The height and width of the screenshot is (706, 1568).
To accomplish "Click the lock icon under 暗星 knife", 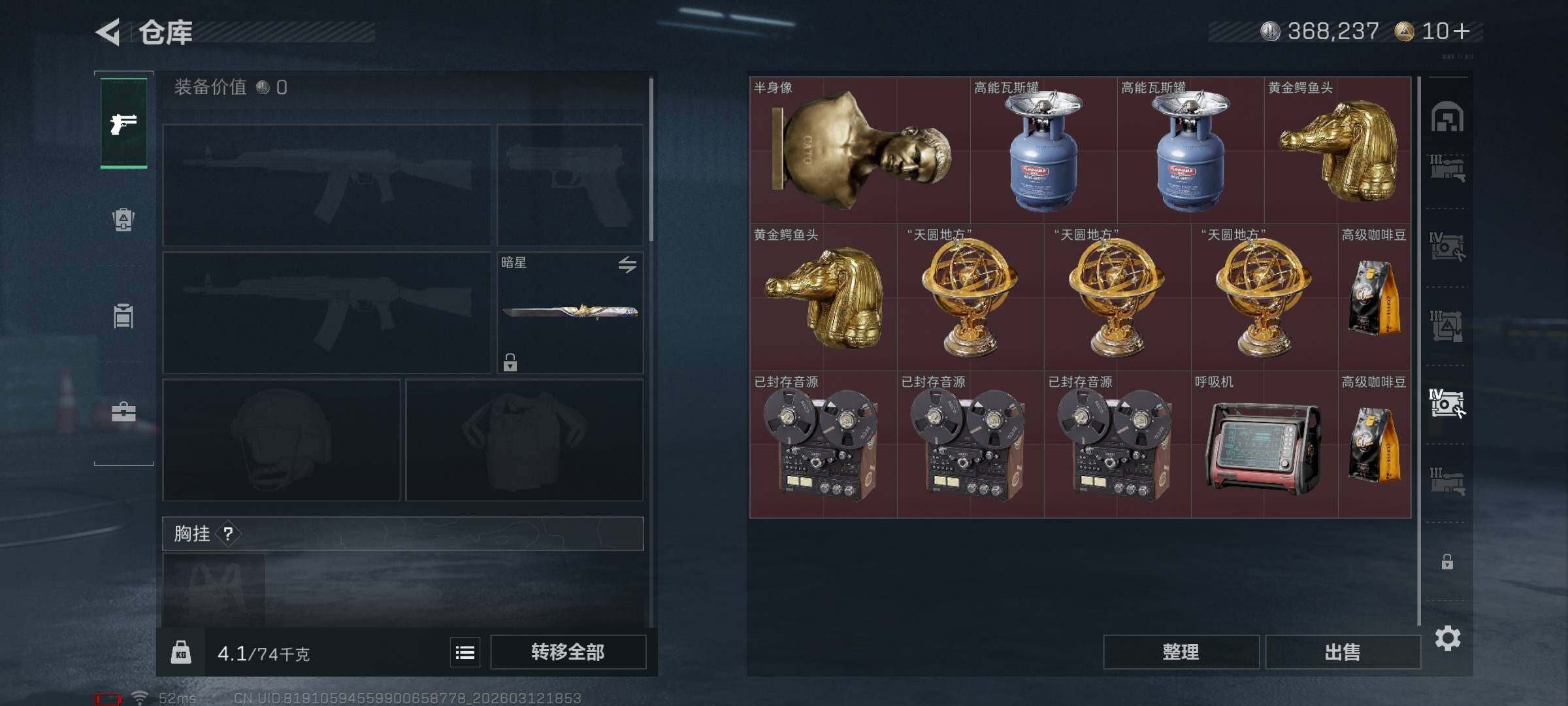I will click(x=510, y=361).
